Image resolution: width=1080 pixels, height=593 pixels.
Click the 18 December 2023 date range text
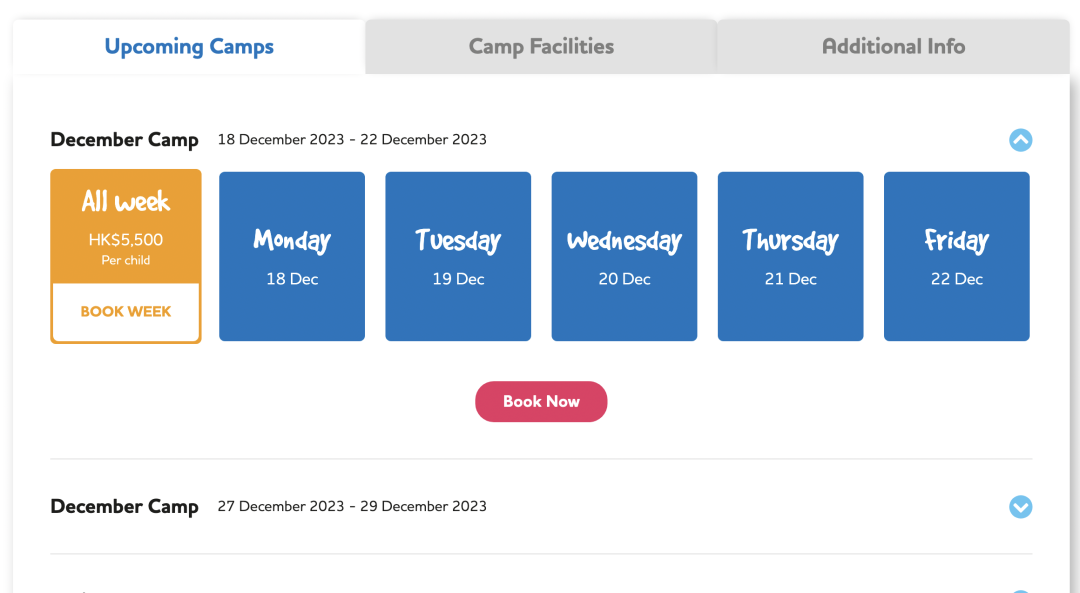[x=352, y=140]
